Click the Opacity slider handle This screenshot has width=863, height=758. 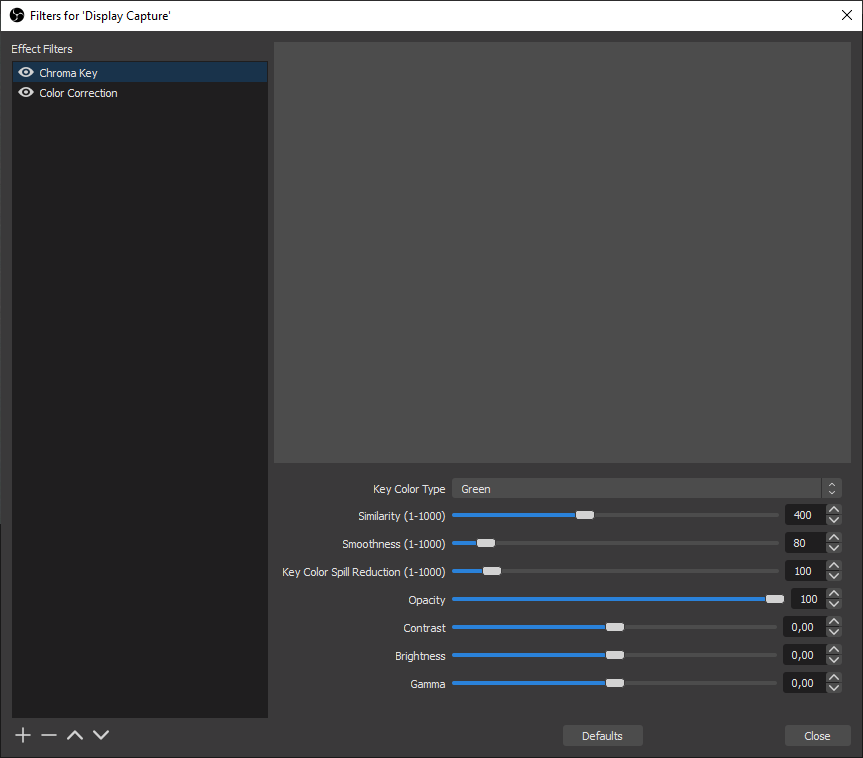tap(775, 599)
